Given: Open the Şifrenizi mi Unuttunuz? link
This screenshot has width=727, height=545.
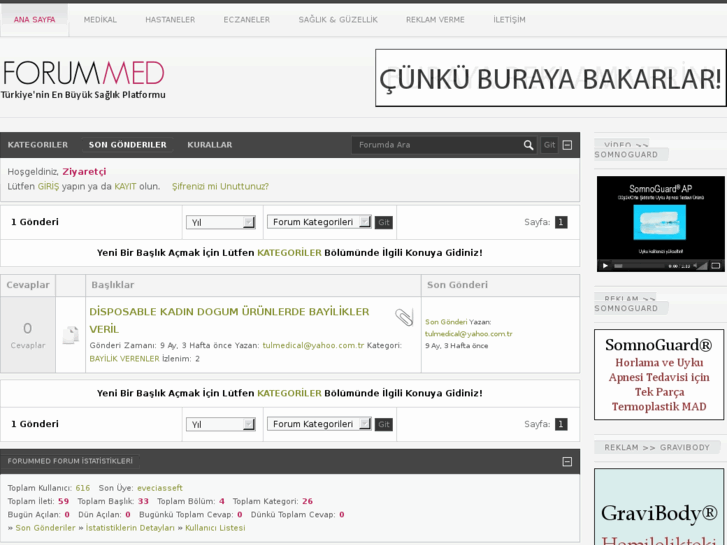Looking at the screenshot, I should (x=220, y=186).
